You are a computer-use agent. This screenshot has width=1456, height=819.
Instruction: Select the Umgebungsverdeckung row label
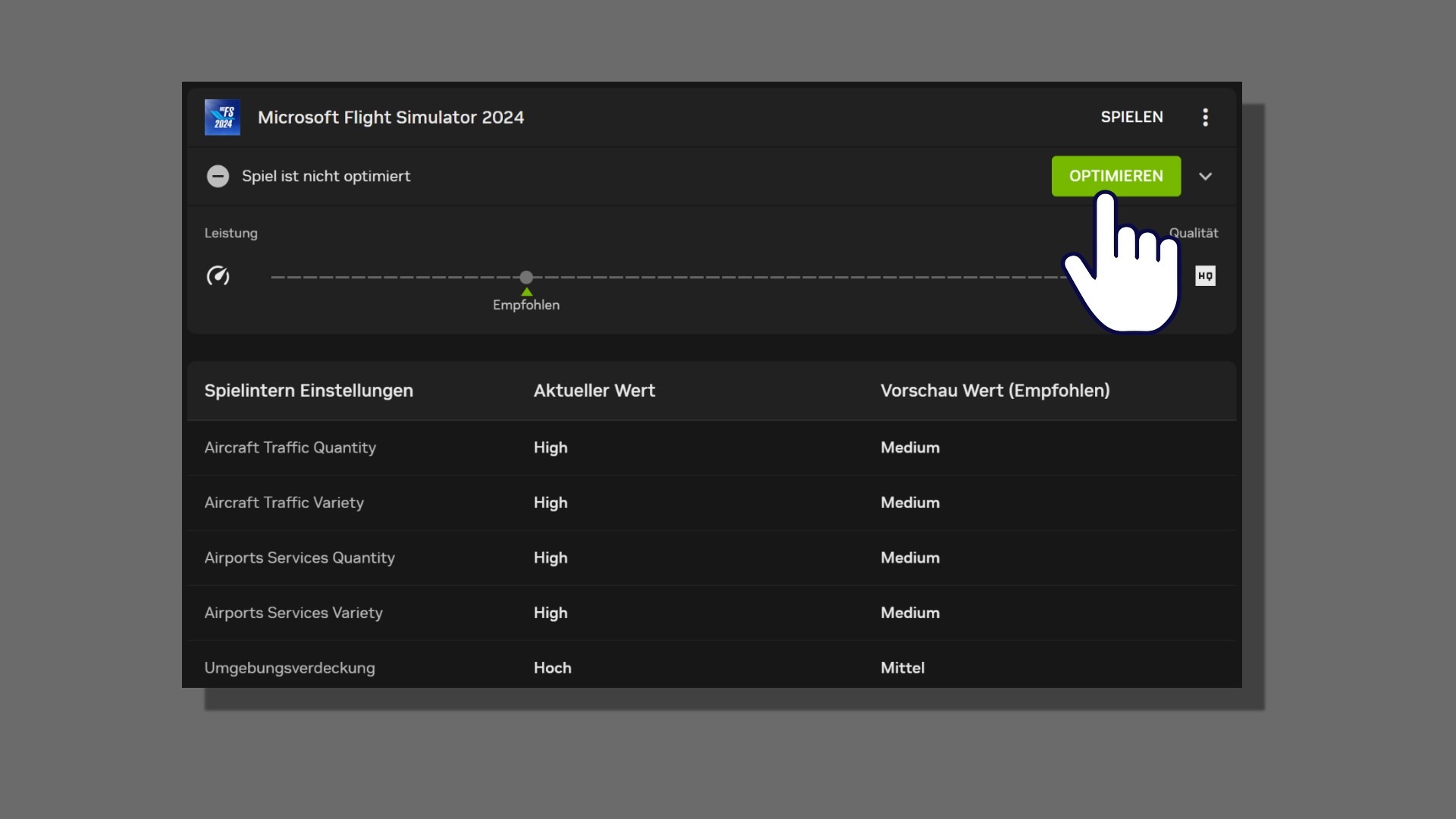click(x=289, y=668)
